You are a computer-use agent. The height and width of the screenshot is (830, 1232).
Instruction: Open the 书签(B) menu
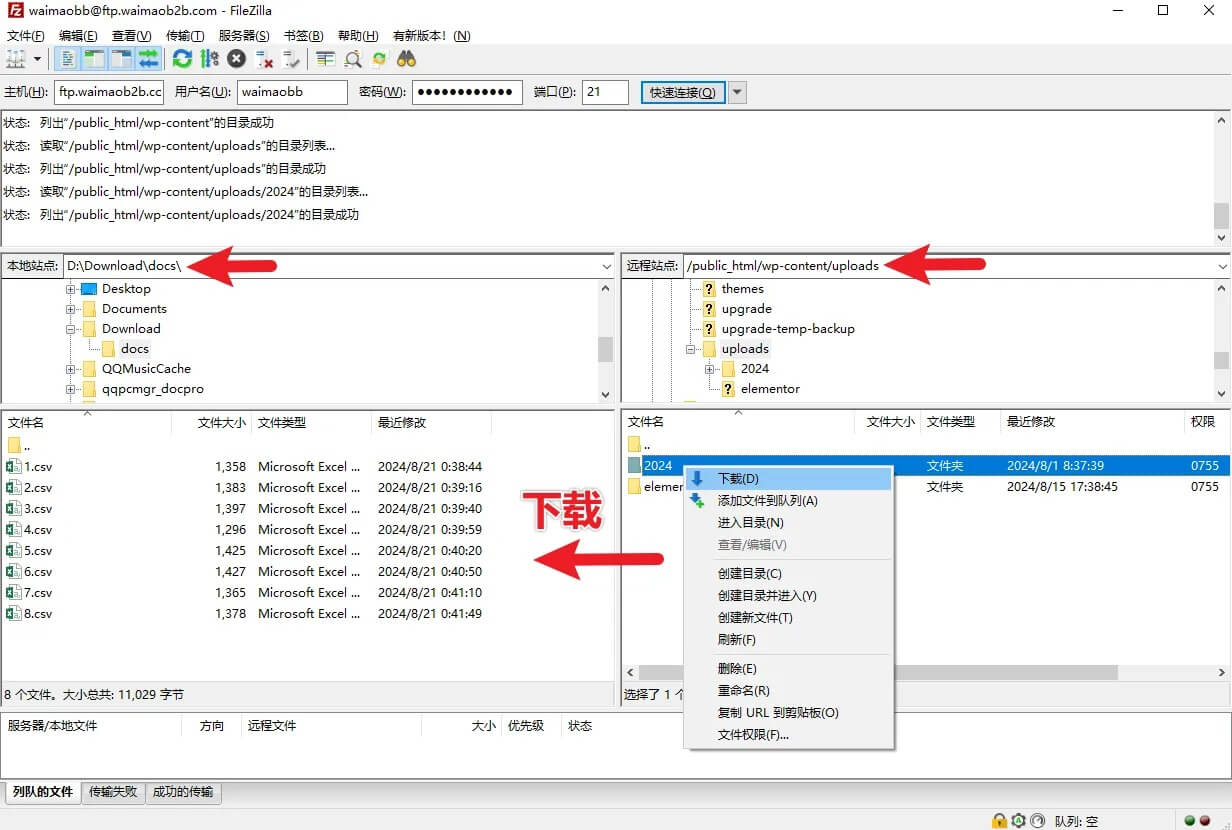click(303, 35)
